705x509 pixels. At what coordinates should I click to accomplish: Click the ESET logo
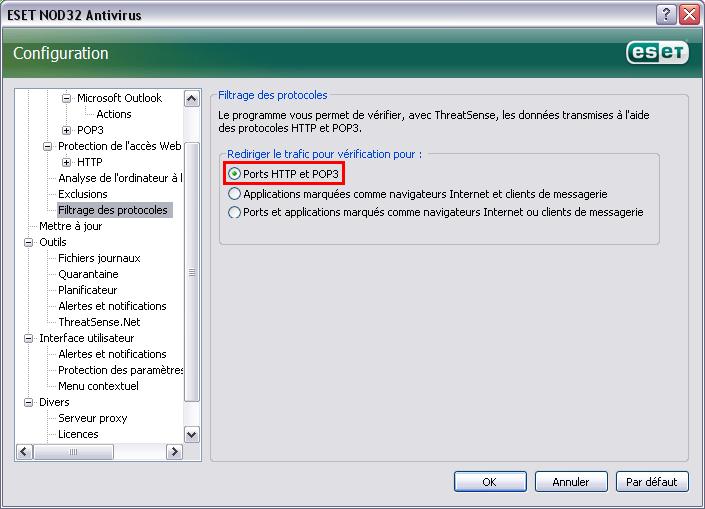coord(657,53)
